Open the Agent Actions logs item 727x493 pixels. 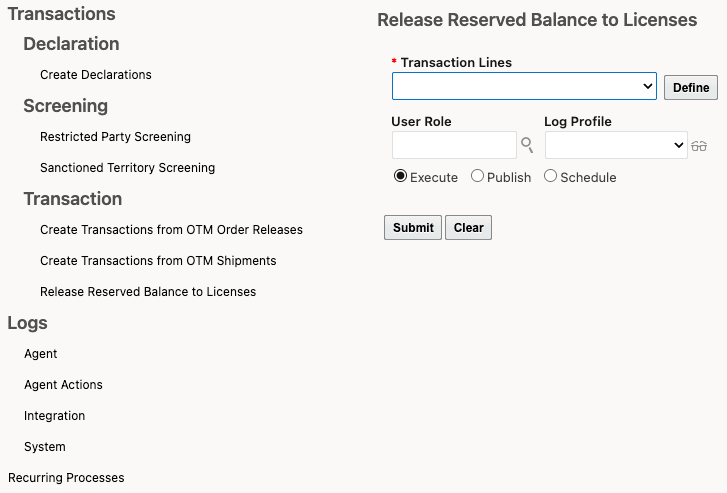(x=63, y=385)
